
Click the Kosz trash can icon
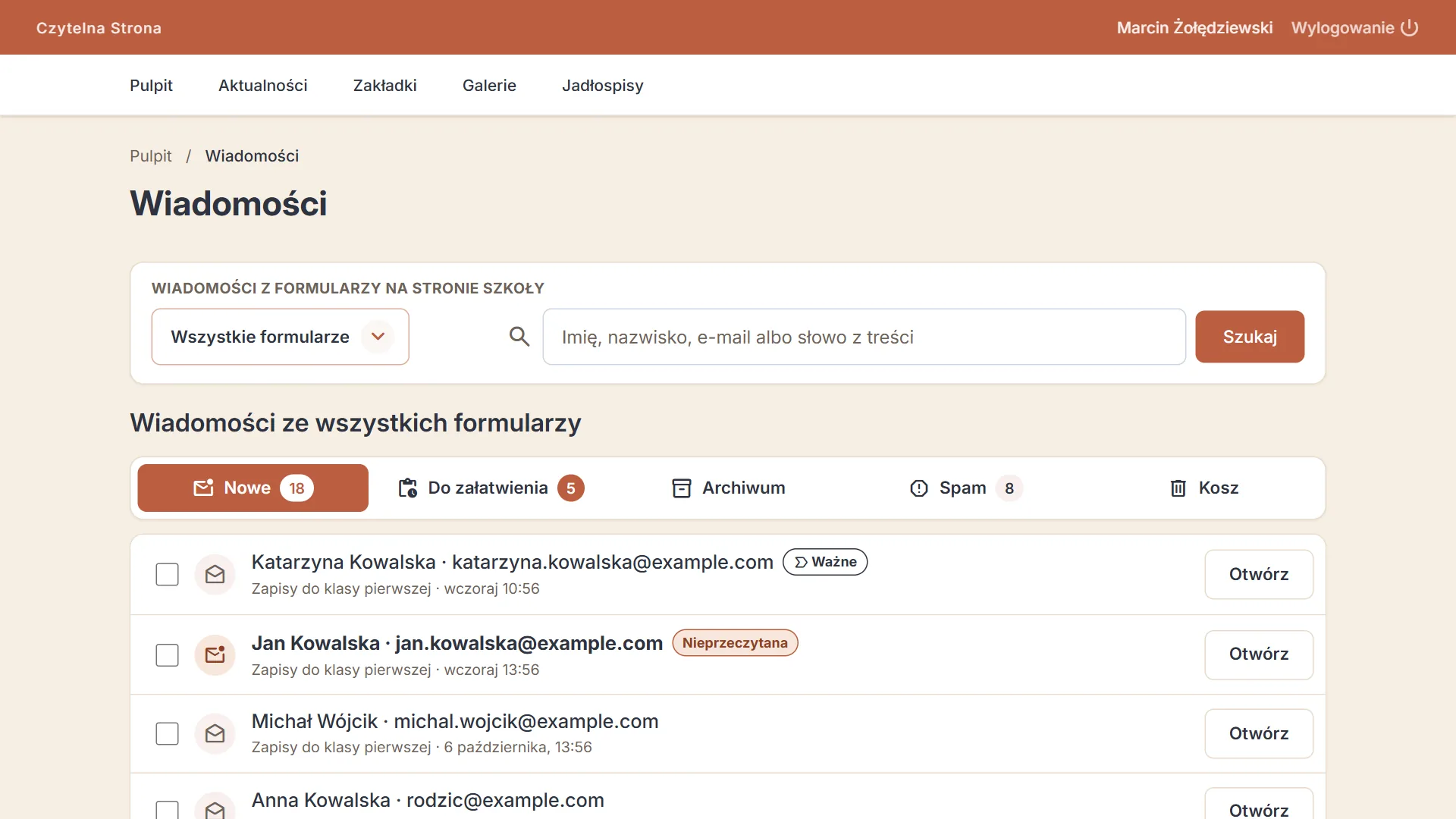pyautogui.click(x=1178, y=488)
